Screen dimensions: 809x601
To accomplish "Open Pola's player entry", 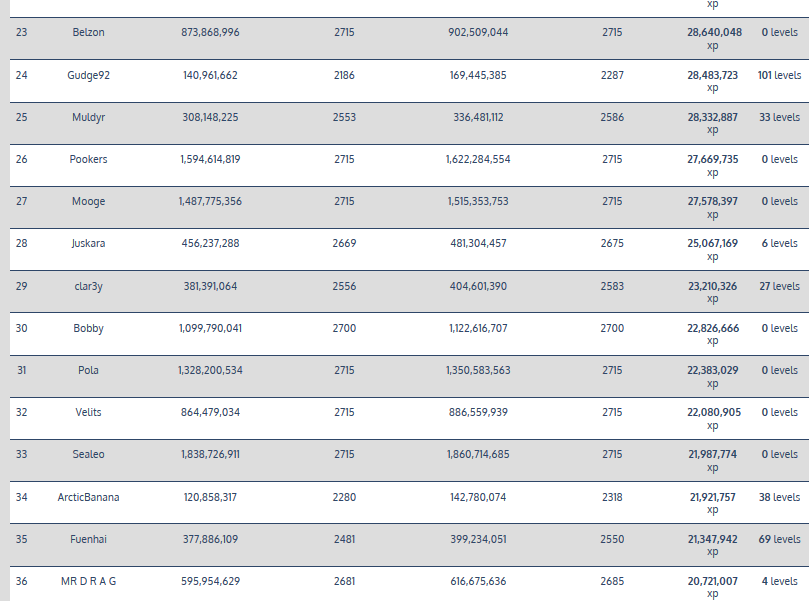I will 88,370.
